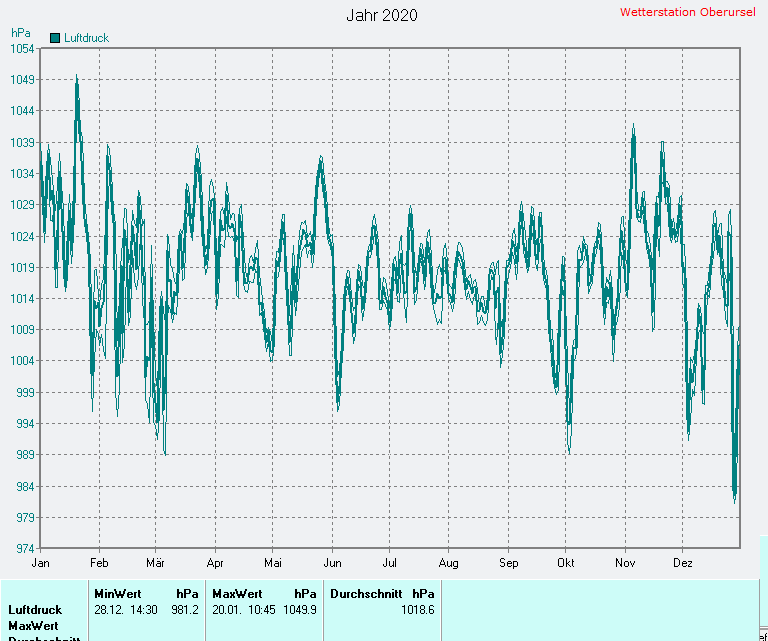
Task: Click the 999 y-axis value
Action: click(x=25, y=392)
